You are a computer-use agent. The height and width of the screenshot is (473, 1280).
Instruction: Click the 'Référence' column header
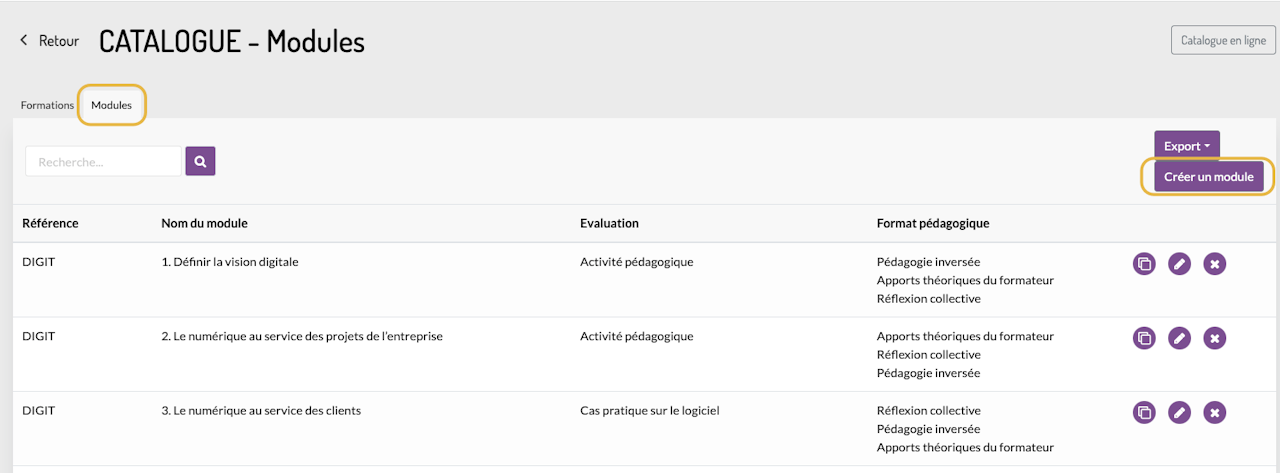[x=50, y=223]
